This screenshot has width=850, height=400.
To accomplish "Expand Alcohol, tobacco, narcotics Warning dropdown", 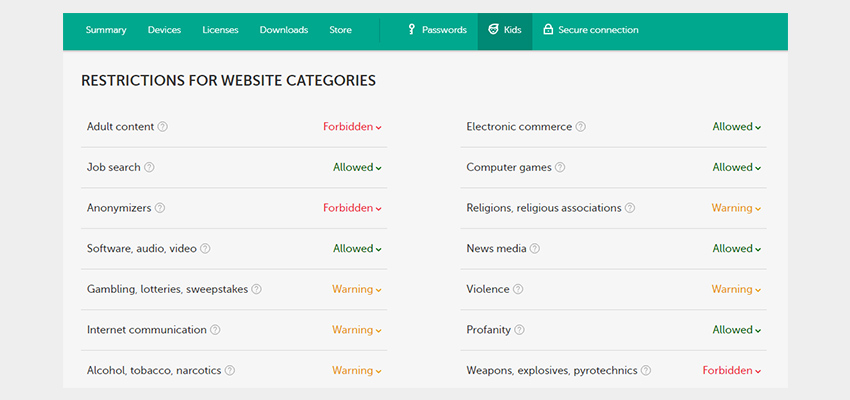I will point(357,371).
